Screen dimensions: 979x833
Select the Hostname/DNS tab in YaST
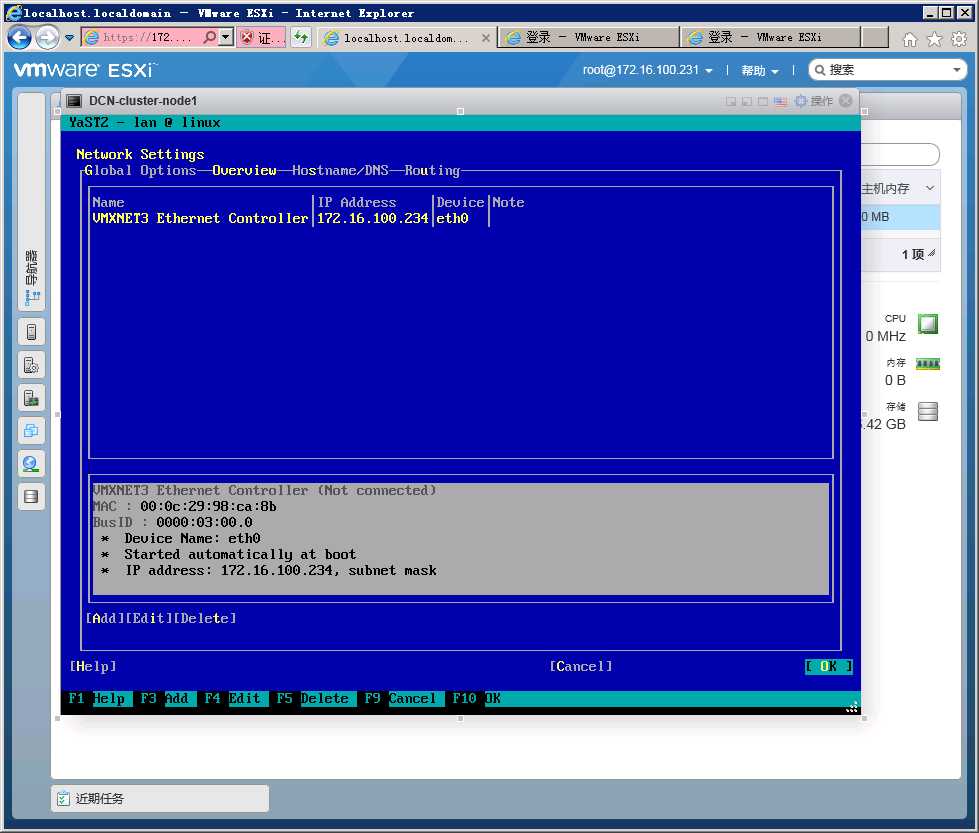(x=340, y=170)
